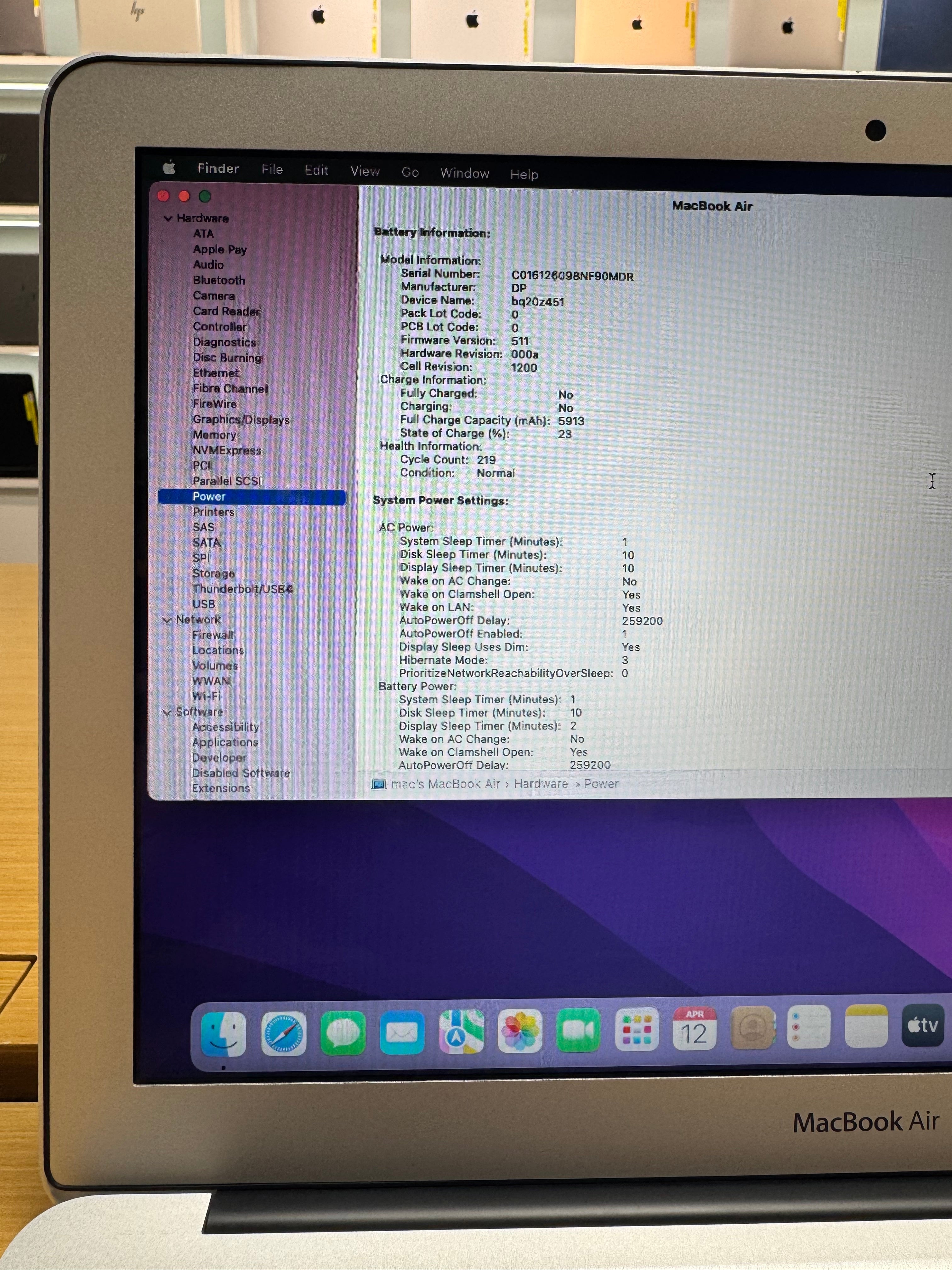Launch FaceTime from the Dock
This screenshot has width=952, height=1270.
578,1031
